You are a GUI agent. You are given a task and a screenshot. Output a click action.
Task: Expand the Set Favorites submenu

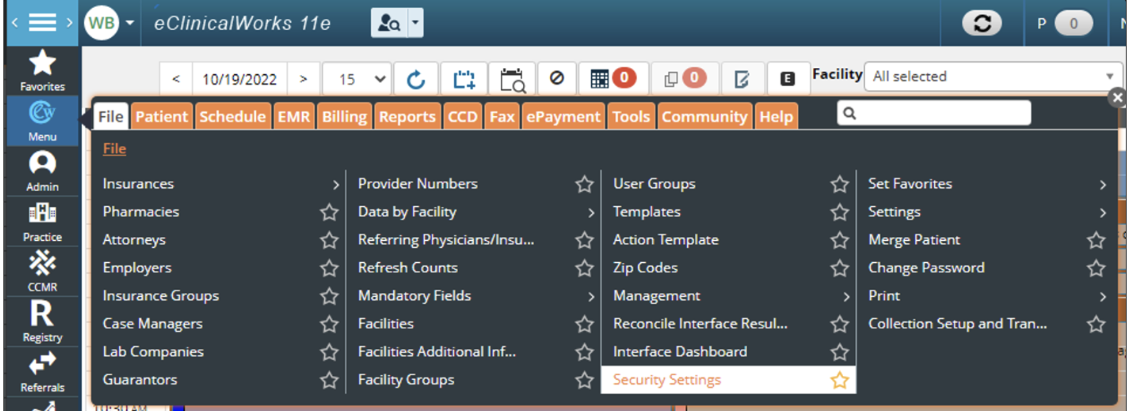pyautogui.click(x=1103, y=185)
